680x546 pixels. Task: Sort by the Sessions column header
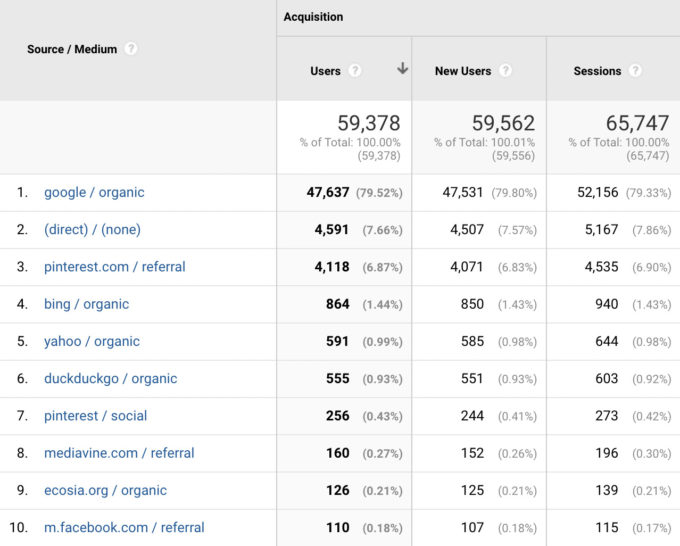click(597, 71)
